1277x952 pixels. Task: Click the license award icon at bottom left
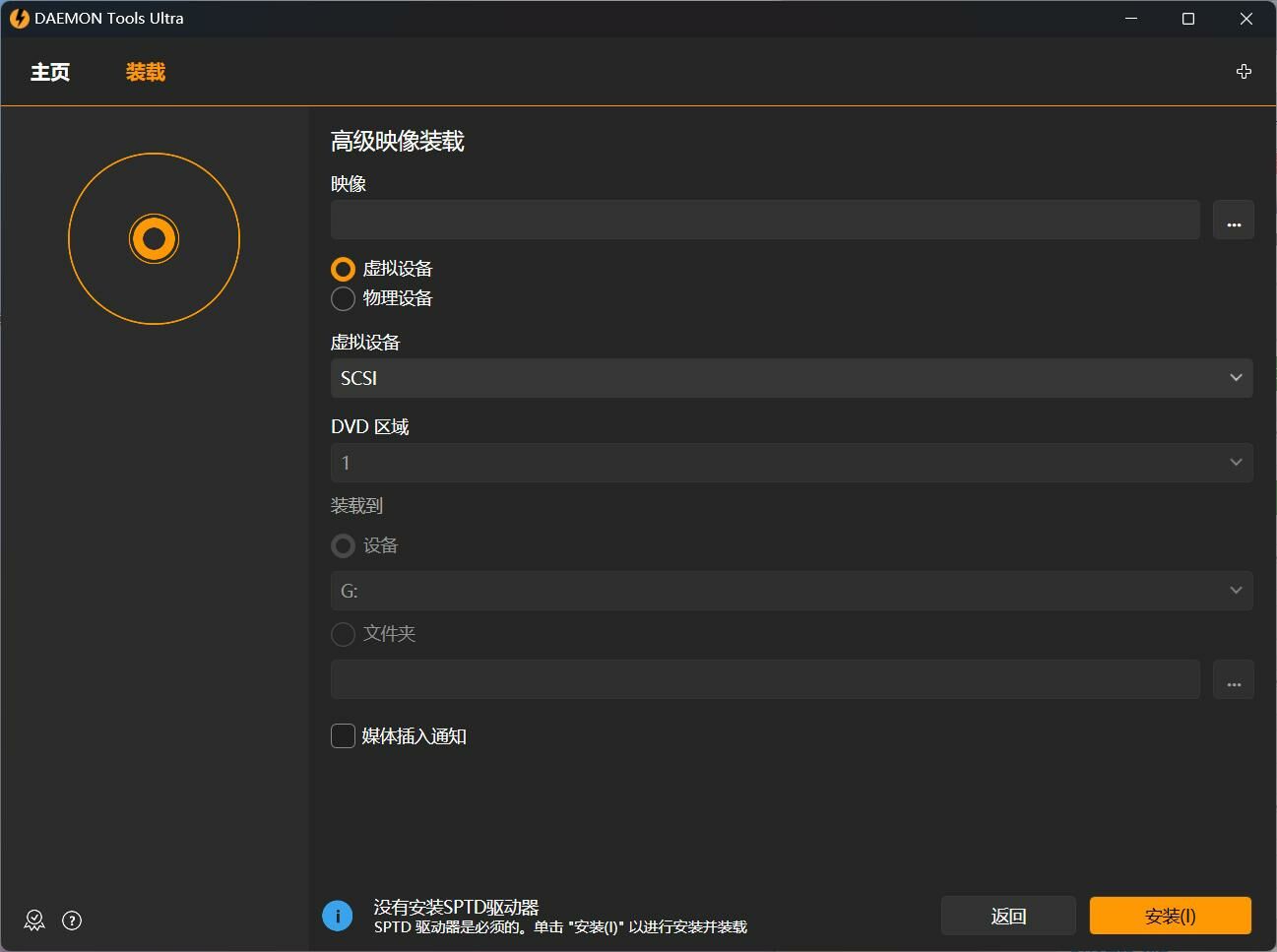34,920
